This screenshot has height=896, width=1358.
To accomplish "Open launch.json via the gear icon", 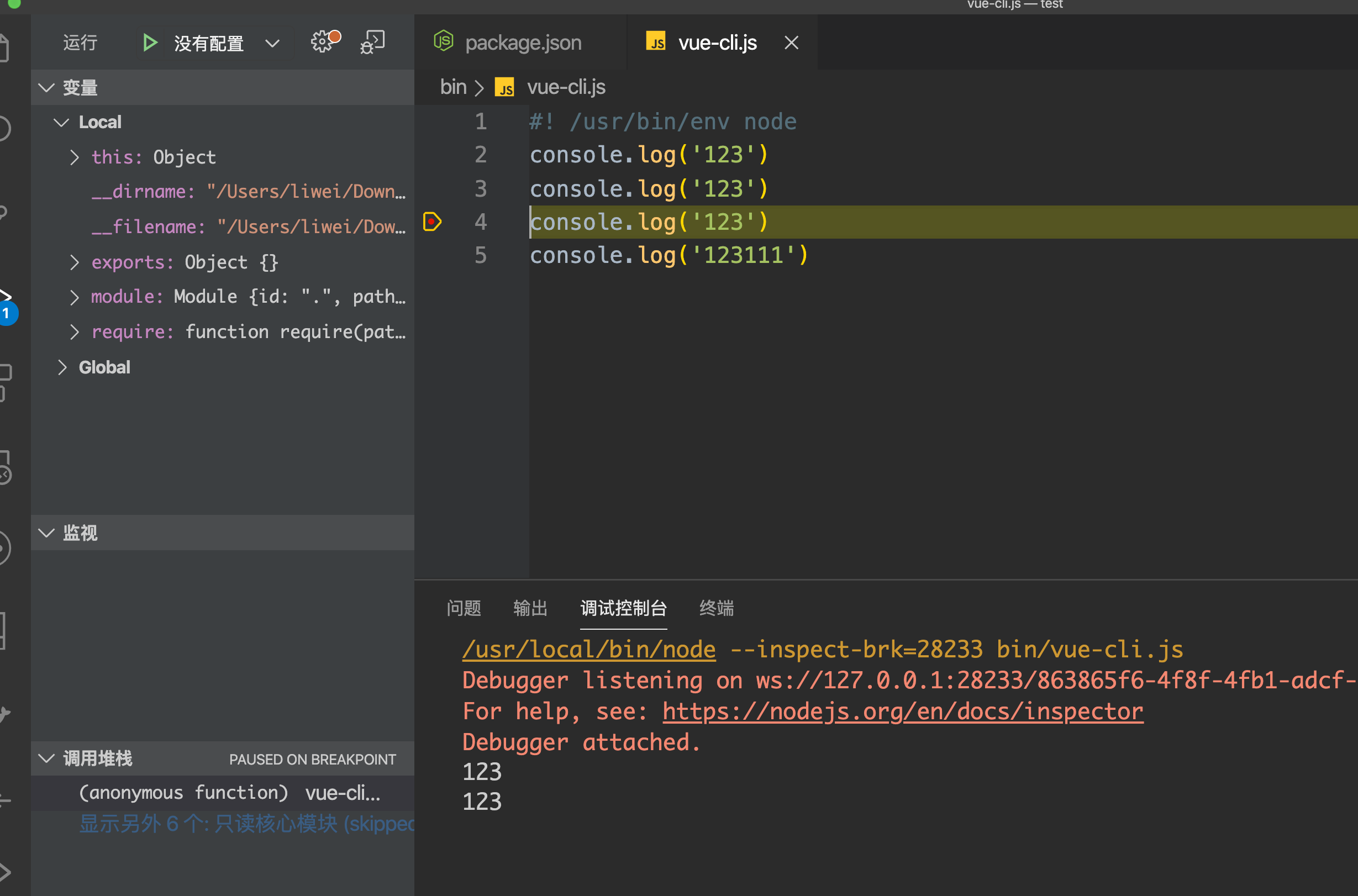I will coord(325,42).
